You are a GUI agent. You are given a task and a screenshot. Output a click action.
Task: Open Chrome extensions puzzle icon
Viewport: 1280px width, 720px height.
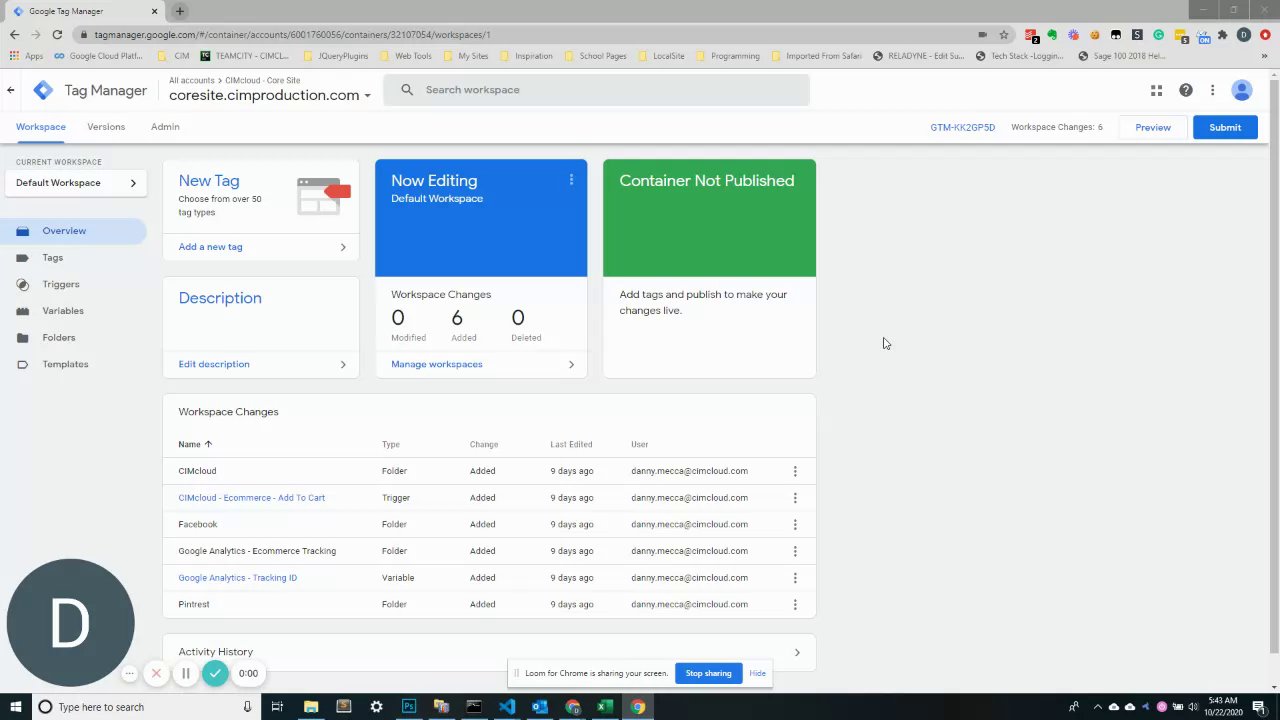click(1222, 34)
